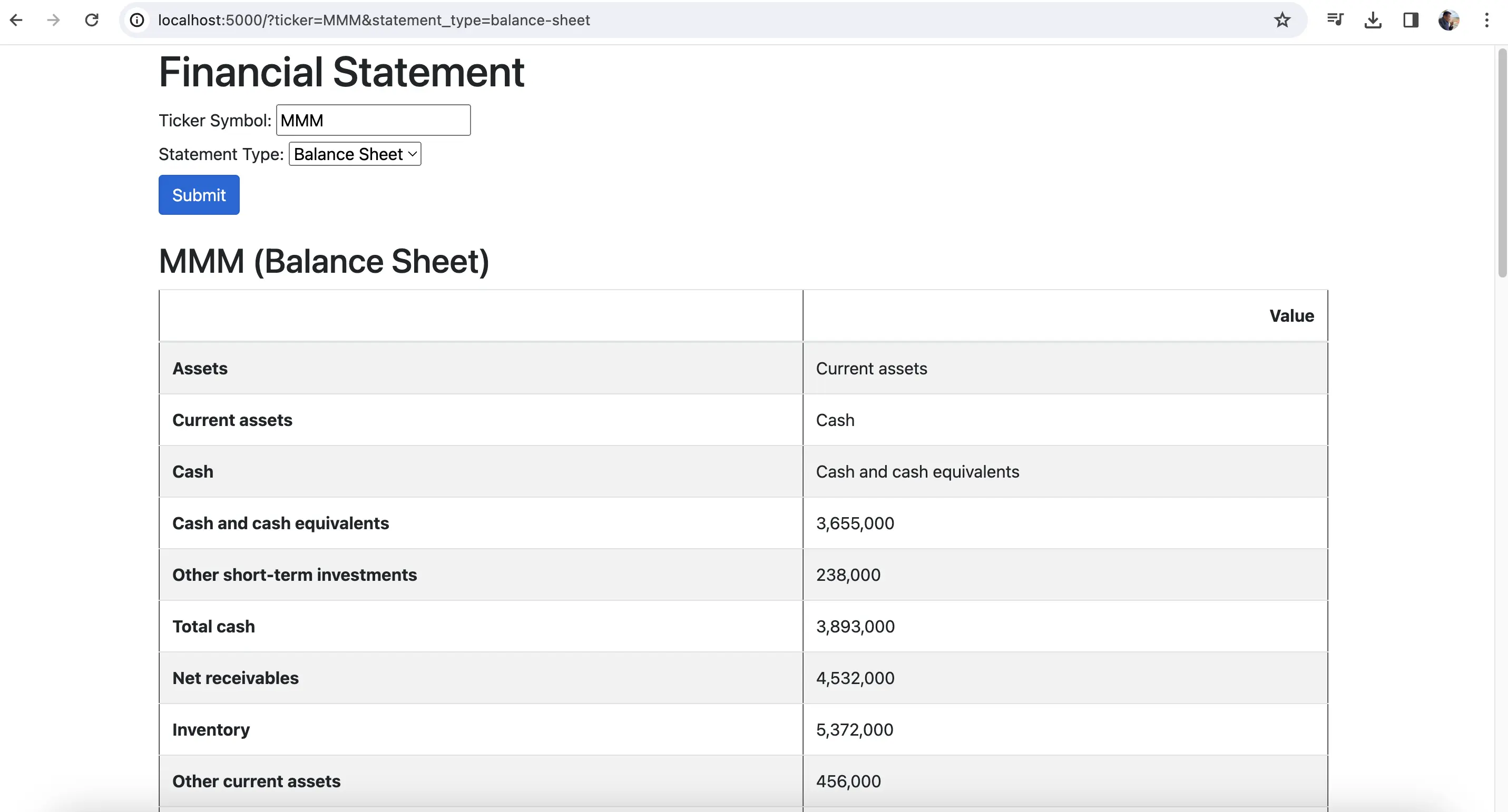Go back to the previous page
This screenshot has width=1508, height=812.
point(16,20)
